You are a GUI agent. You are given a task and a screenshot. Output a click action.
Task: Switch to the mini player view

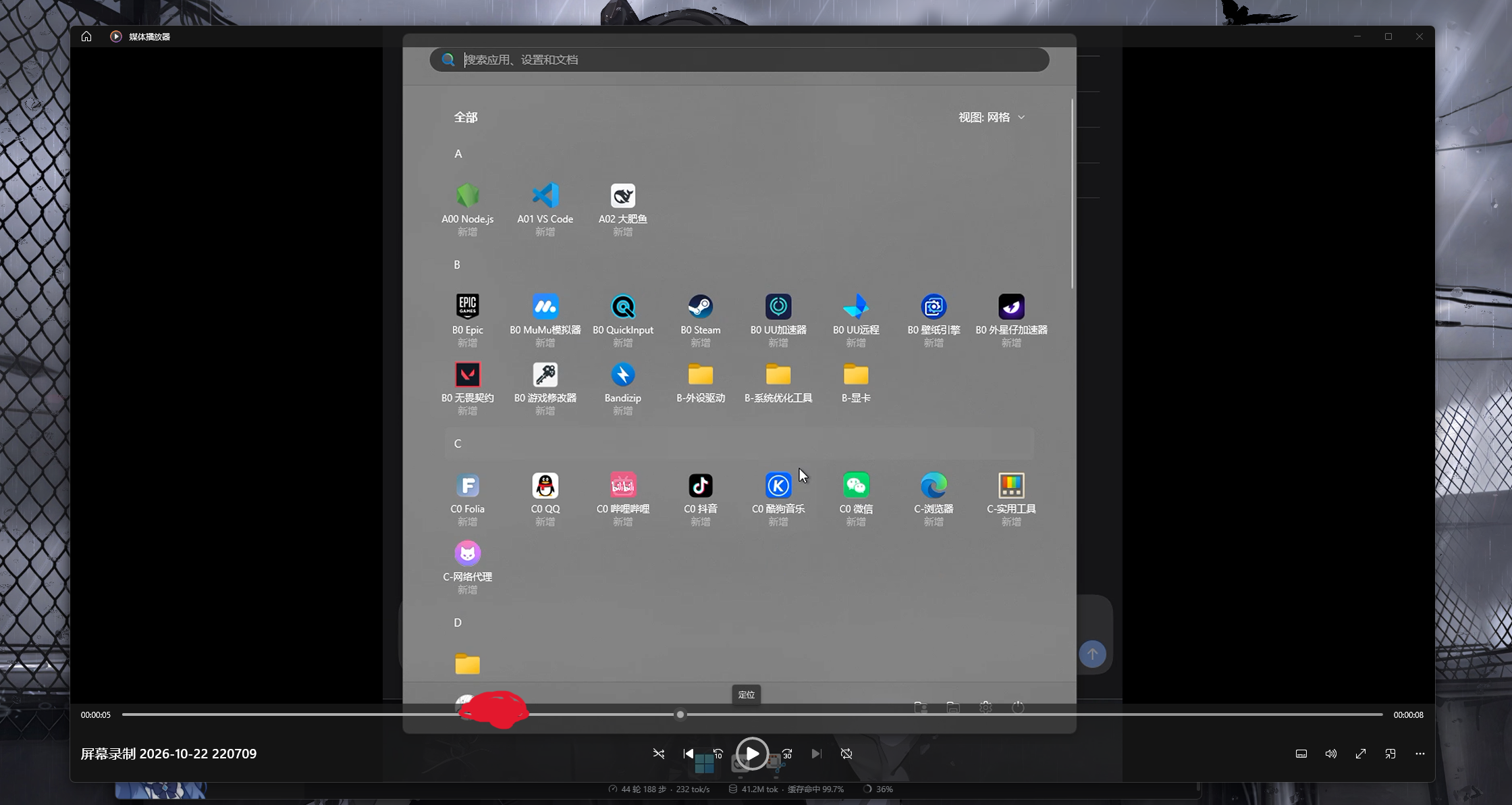pyautogui.click(x=1390, y=754)
